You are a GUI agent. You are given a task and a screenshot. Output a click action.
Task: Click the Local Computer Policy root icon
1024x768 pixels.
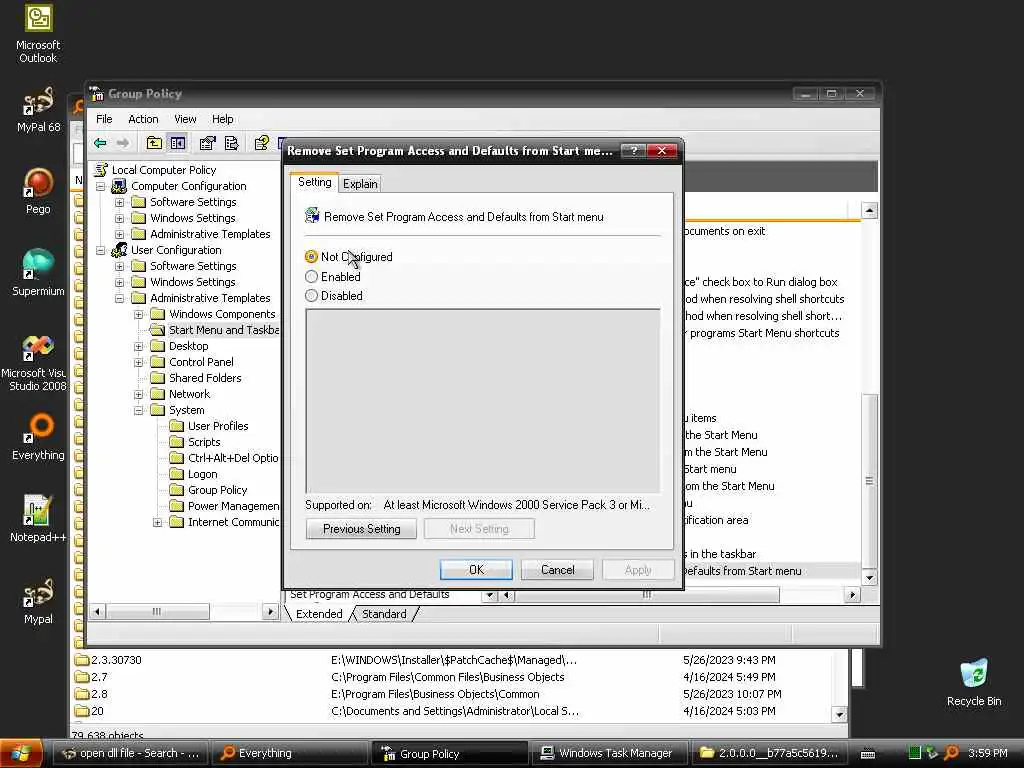[x=101, y=170]
